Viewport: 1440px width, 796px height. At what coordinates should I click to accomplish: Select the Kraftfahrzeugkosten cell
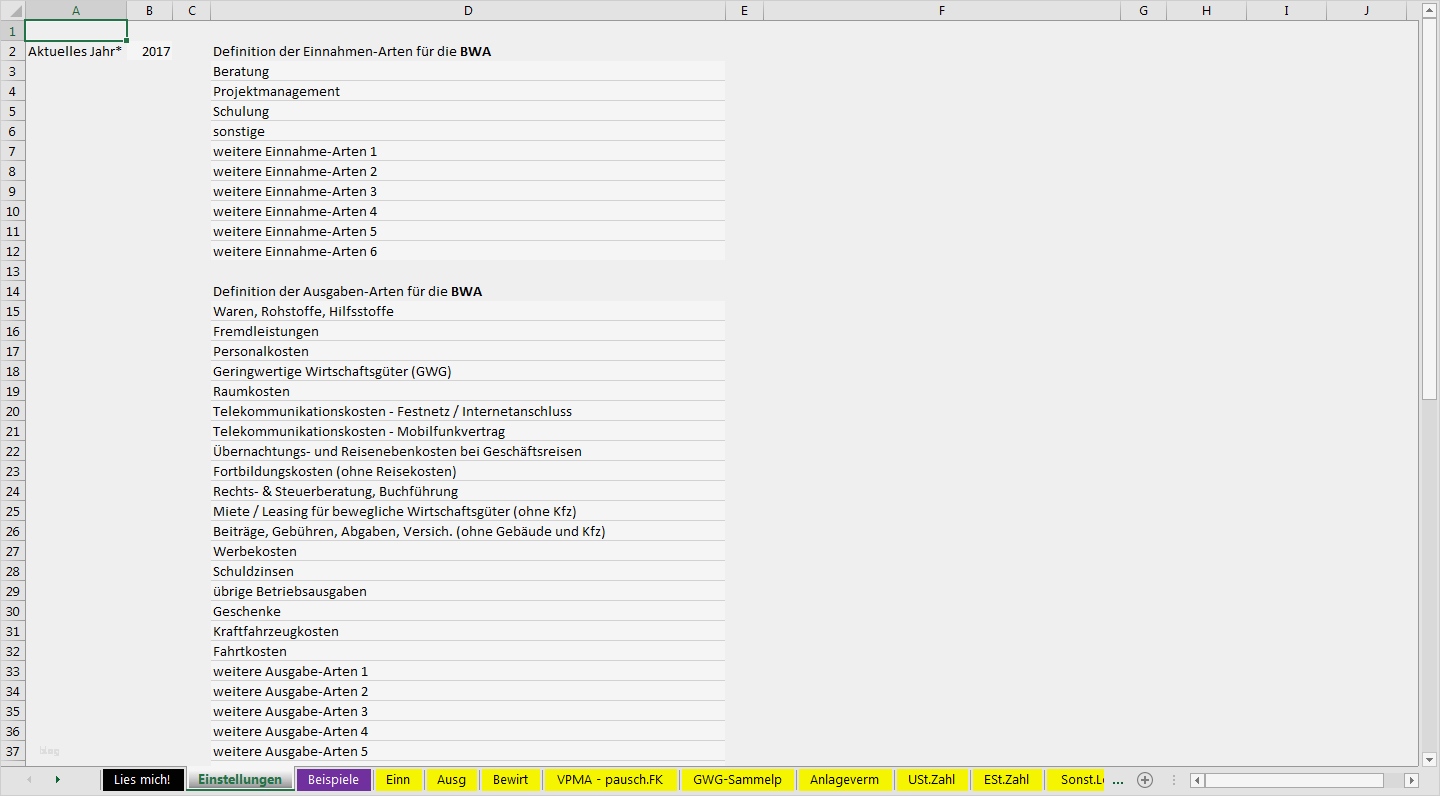[x=468, y=631]
